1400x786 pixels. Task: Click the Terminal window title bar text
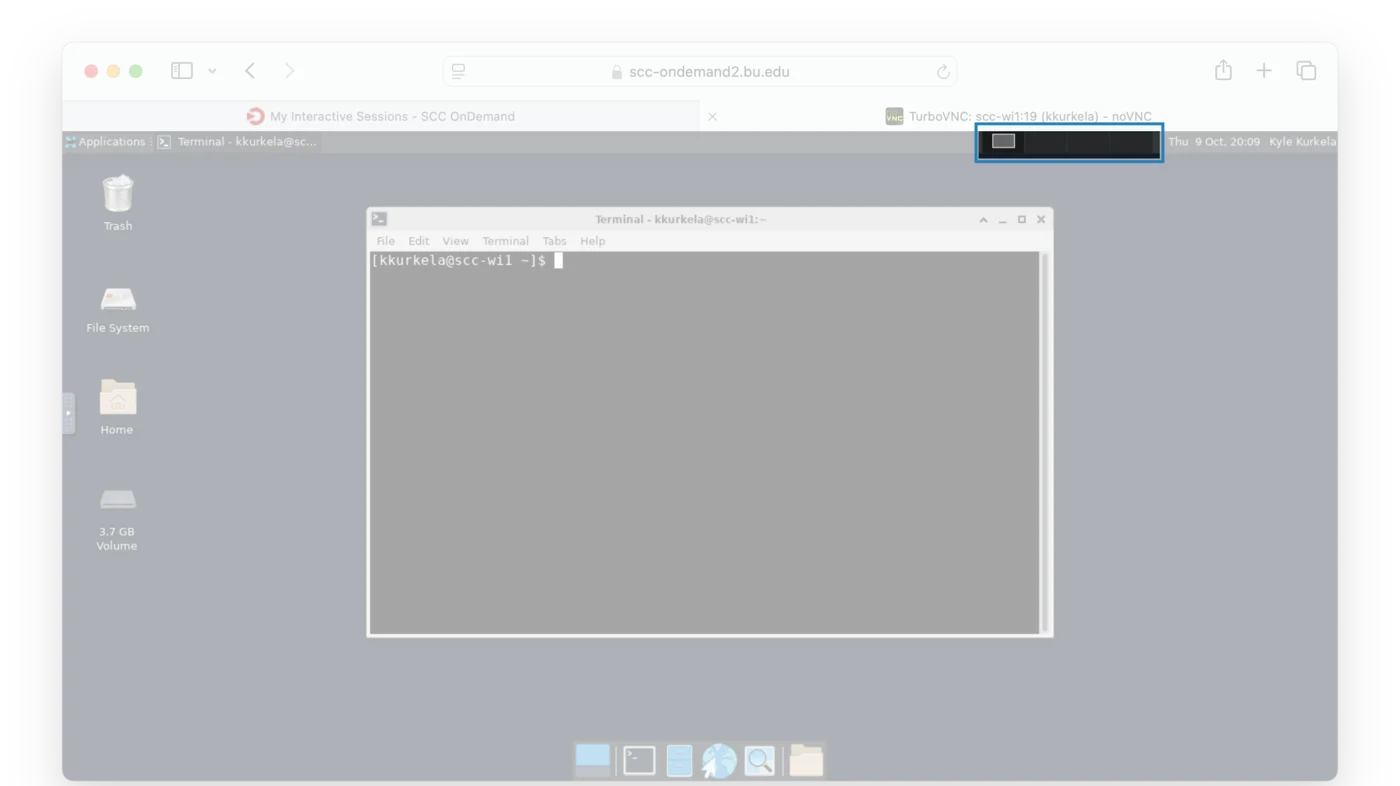coord(681,219)
